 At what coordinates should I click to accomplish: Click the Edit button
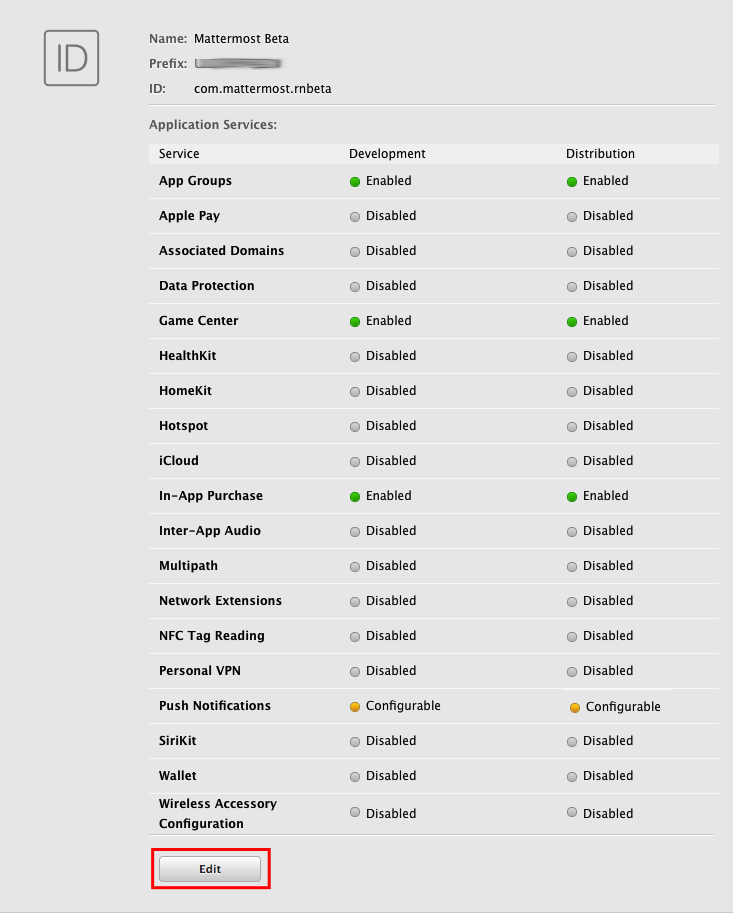[x=210, y=869]
